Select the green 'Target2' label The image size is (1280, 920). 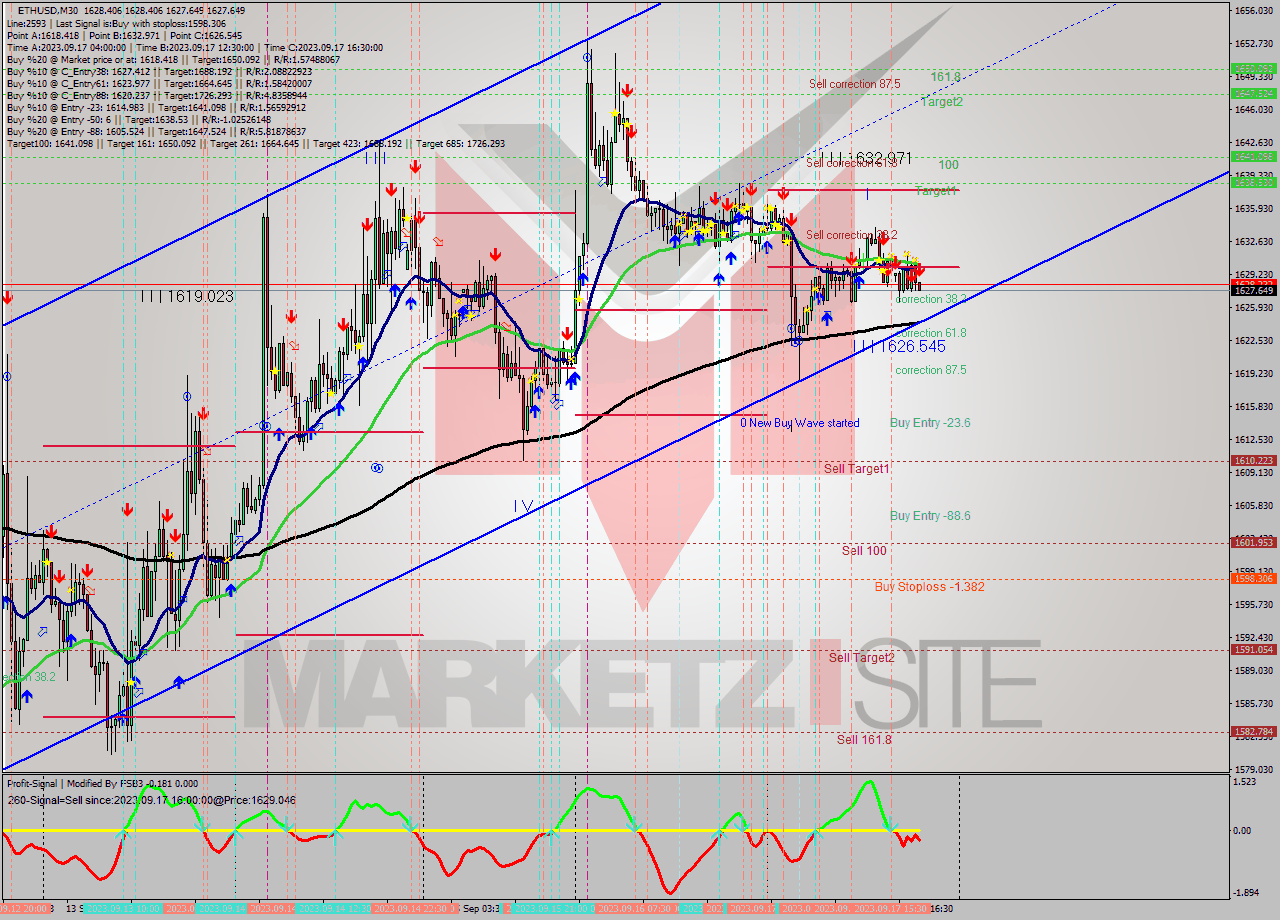point(942,102)
